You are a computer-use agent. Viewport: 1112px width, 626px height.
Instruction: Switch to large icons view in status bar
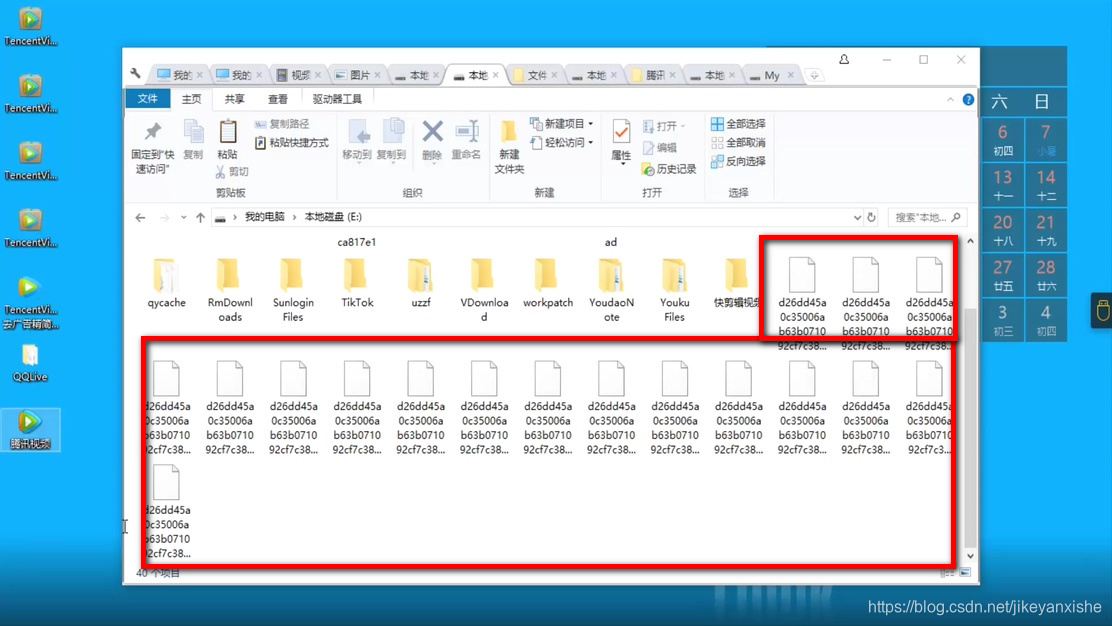(x=965, y=573)
